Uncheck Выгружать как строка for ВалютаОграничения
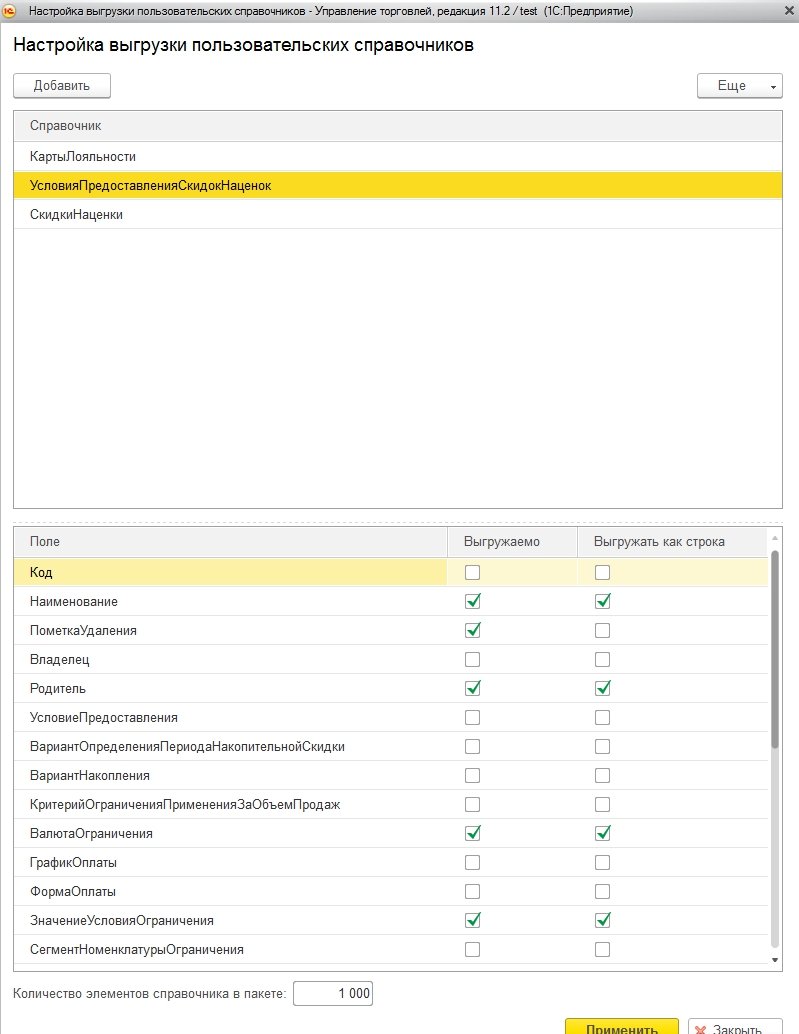Screen dimensions: 799x1034 pos(603,834)
